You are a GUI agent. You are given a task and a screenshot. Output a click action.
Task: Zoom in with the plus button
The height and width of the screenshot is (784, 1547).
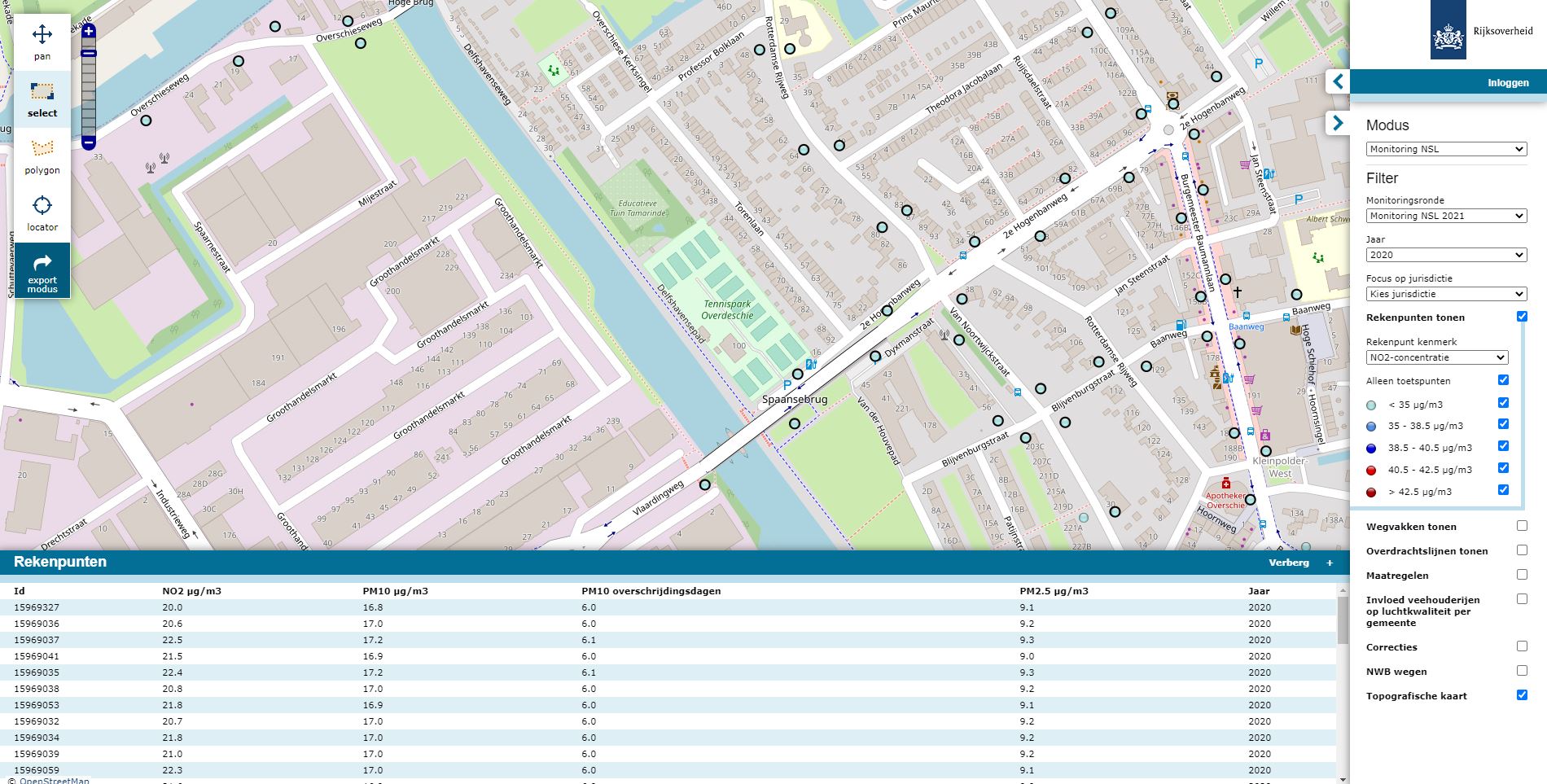(x=89, y=31)
